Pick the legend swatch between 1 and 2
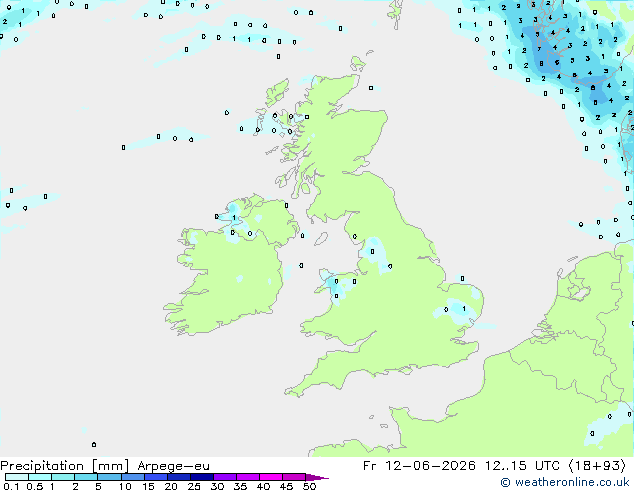The height and width of the screenshot is (490, 634). pyautogui.click(x=63, y=477)
